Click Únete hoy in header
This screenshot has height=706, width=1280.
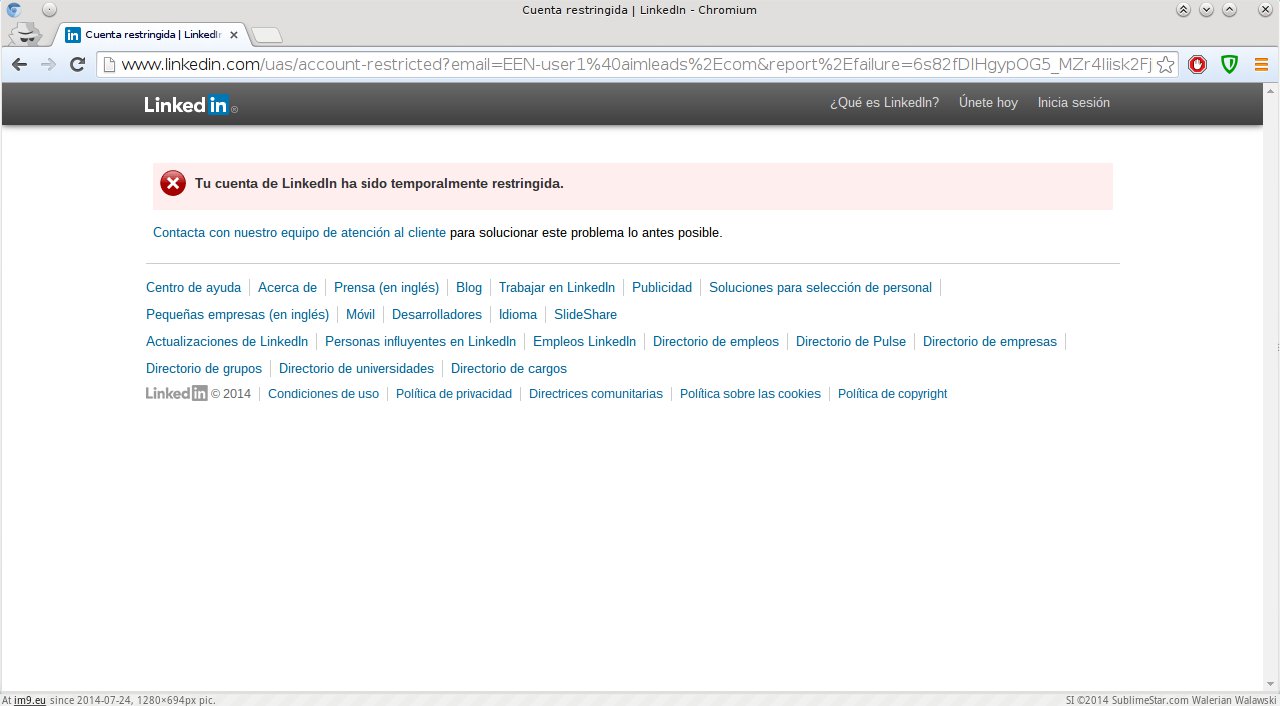click(x=988, y=103)
